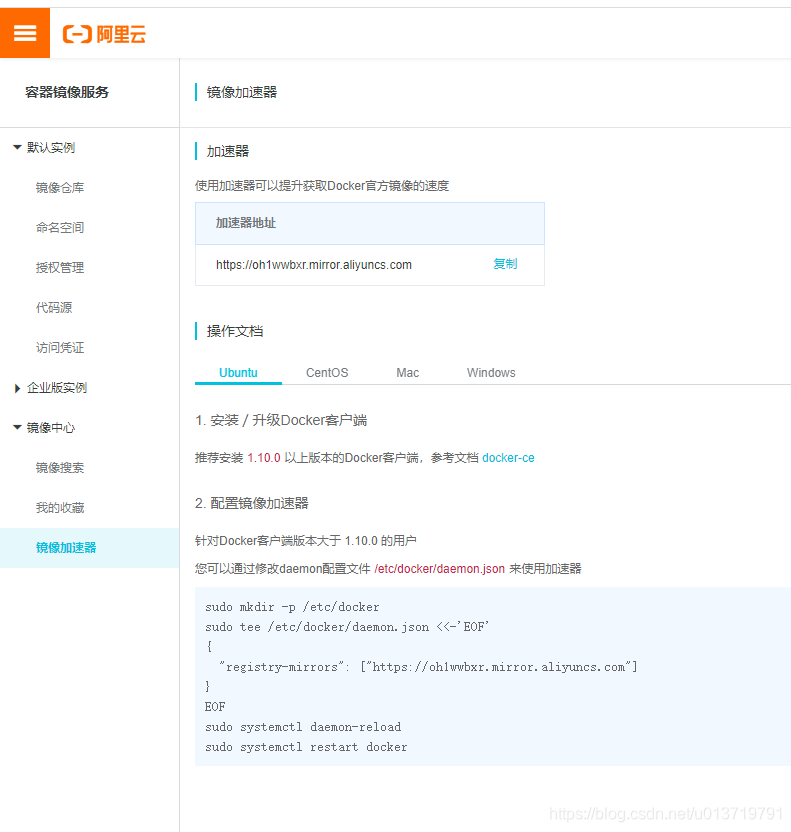Click the 'sudo systemctl restart docker' line
791x832 pixels.
[306, 747]
